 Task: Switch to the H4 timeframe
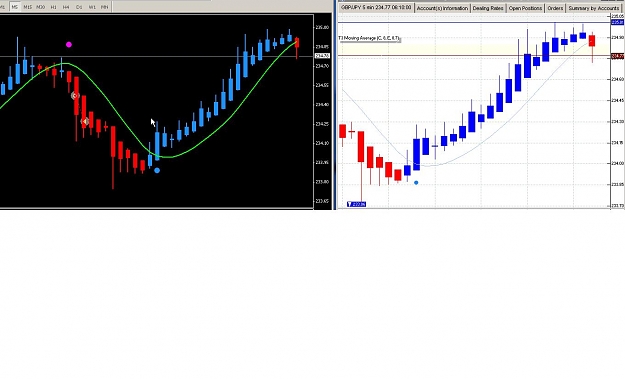66,7
